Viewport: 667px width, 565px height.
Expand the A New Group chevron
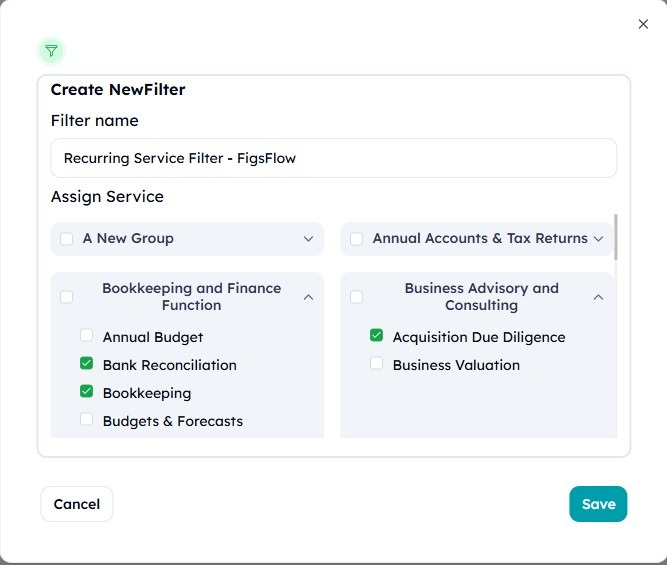(x=308, y=239)
